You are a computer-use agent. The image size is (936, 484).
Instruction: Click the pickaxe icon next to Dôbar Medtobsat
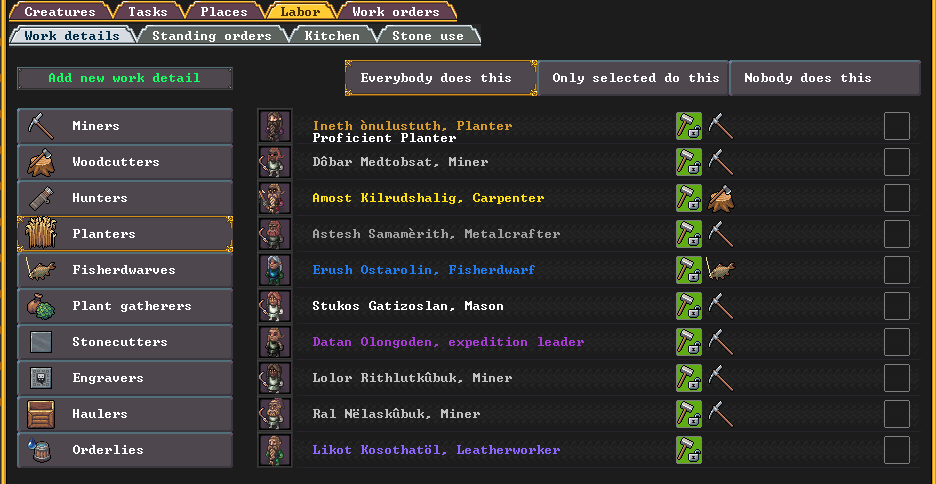[x=721, y=162]
